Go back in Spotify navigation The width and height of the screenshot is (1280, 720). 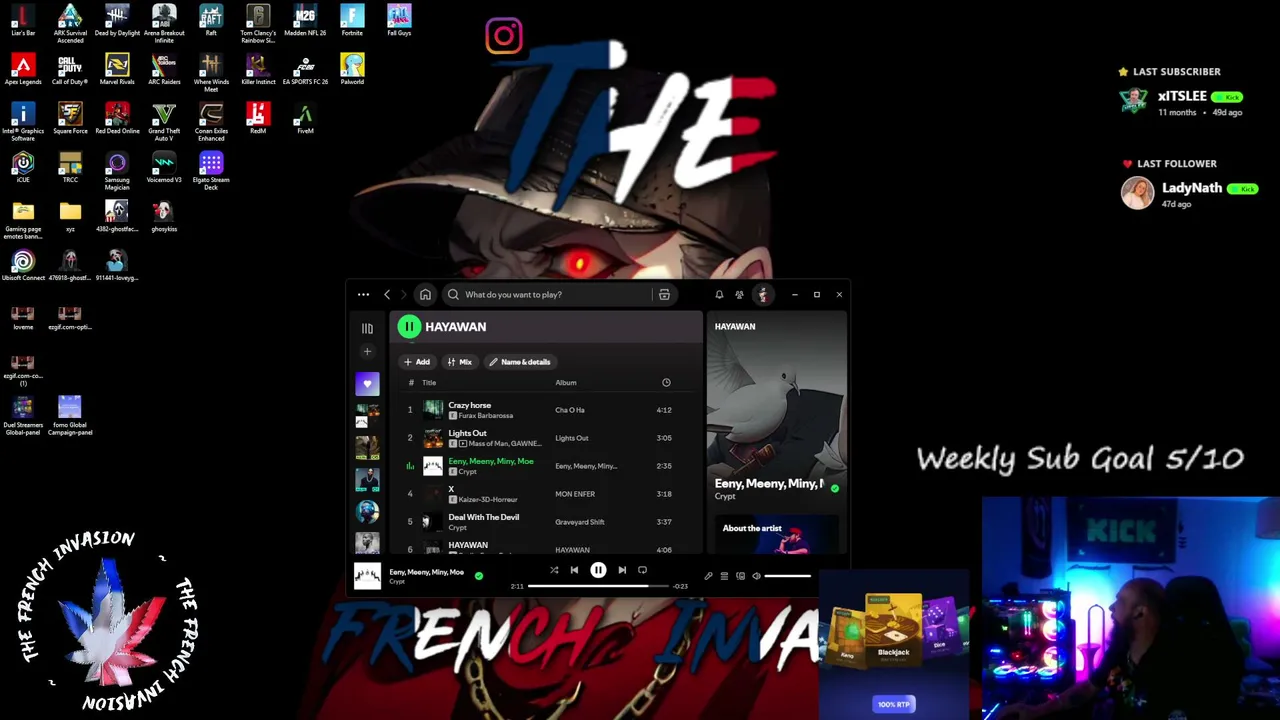pyautogui.click(x=387, y=295)
